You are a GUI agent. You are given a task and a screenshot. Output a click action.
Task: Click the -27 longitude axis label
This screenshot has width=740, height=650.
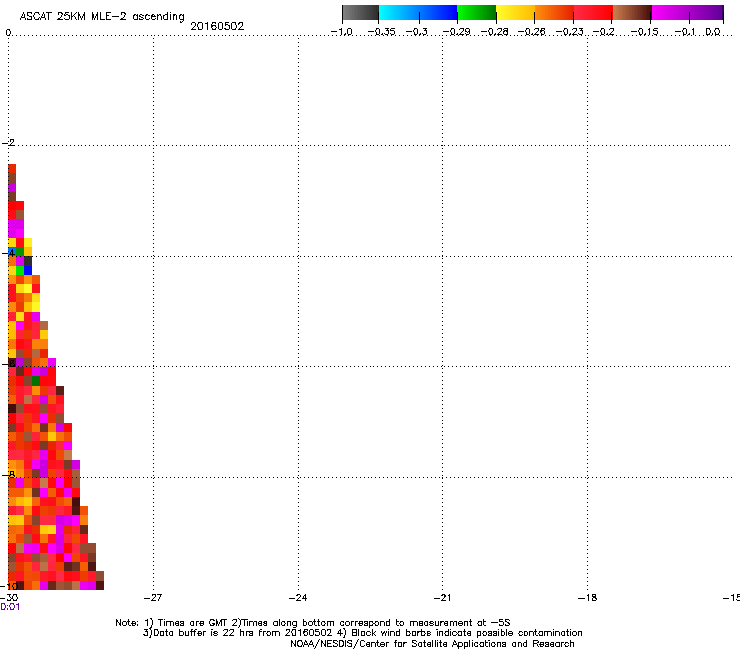[x=153, y=598]
